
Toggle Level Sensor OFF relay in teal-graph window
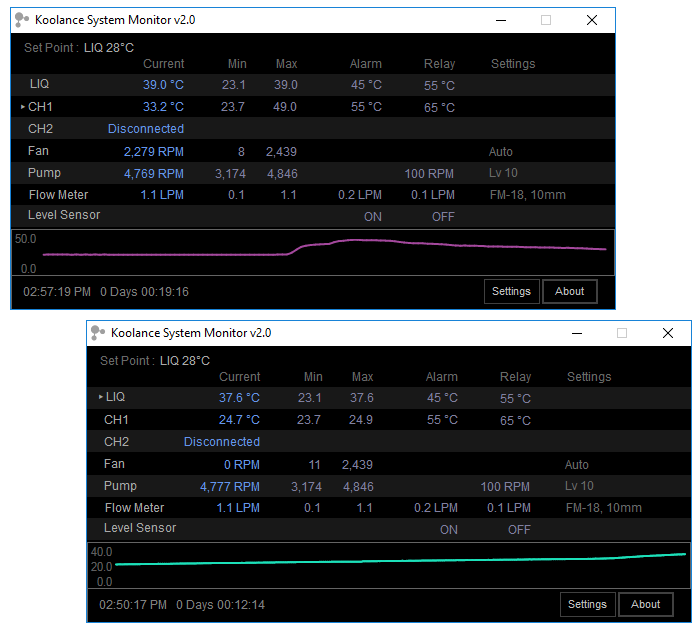point(518,529)
